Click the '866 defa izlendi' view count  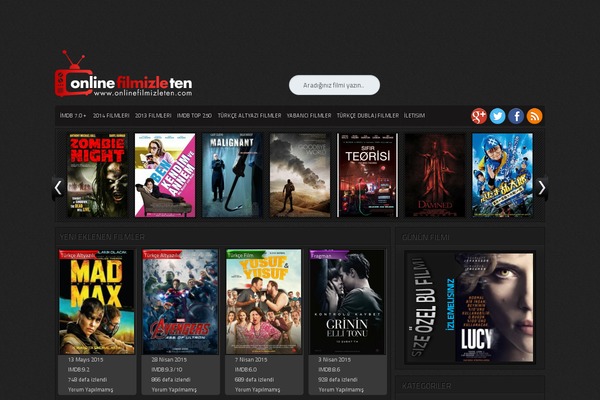coord(171,380)
